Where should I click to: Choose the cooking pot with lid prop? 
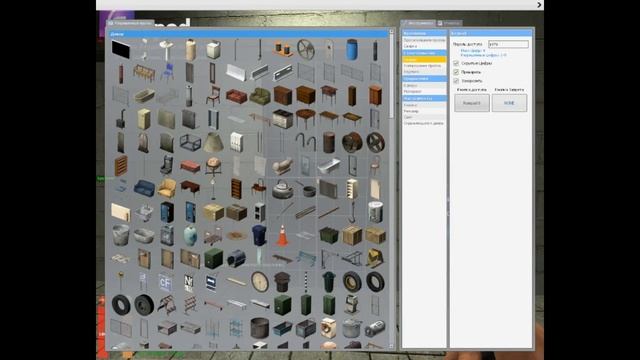[x=351, y=328]
